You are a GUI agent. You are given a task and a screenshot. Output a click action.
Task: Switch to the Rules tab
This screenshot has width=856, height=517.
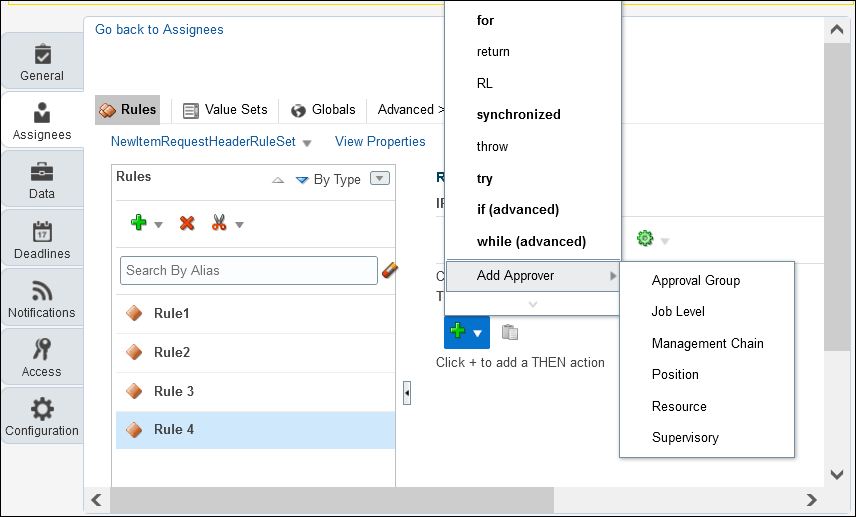click(x=128, y=110)
